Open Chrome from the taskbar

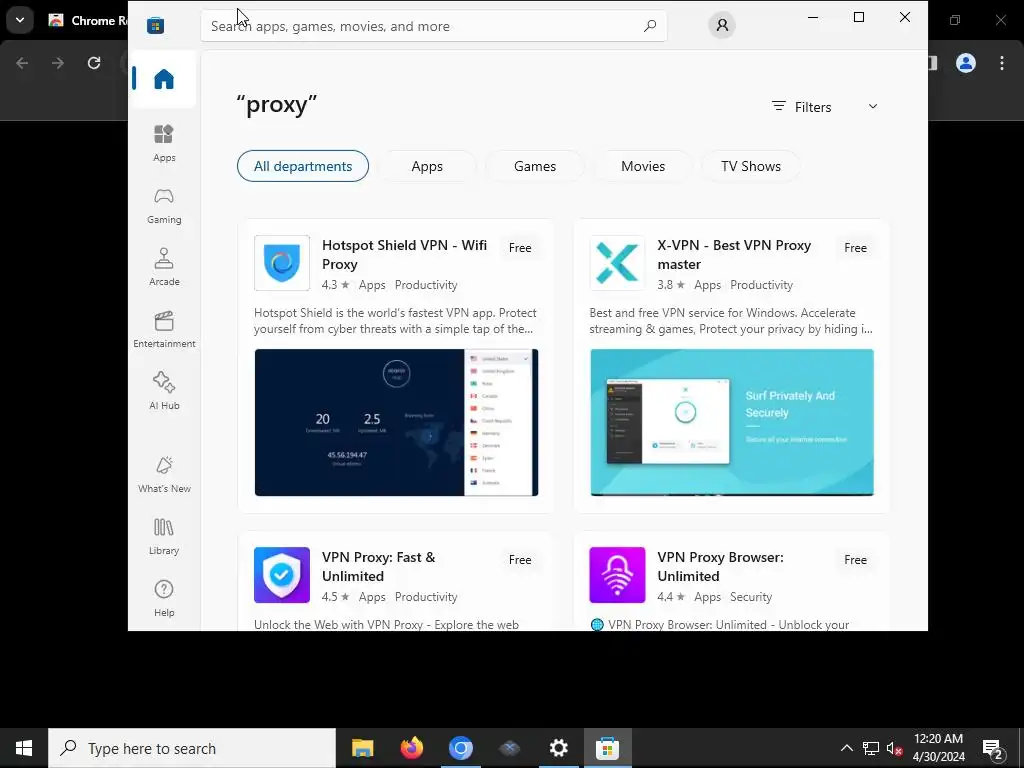[x=460, y=748]
